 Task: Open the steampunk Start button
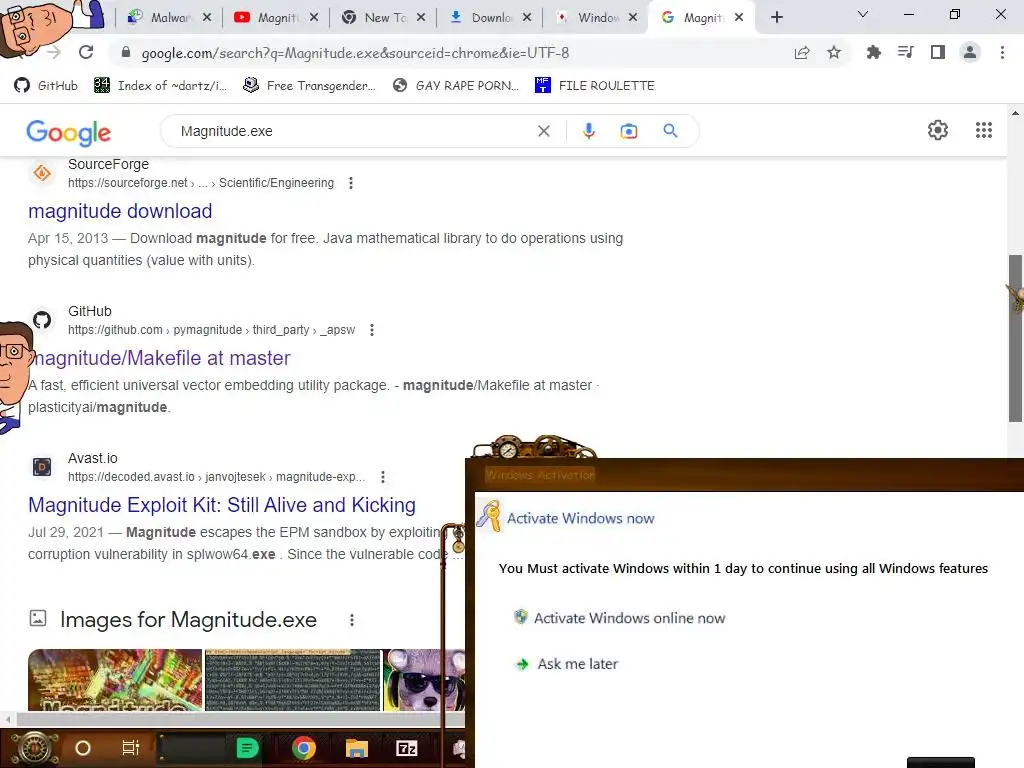pos(35,748)
